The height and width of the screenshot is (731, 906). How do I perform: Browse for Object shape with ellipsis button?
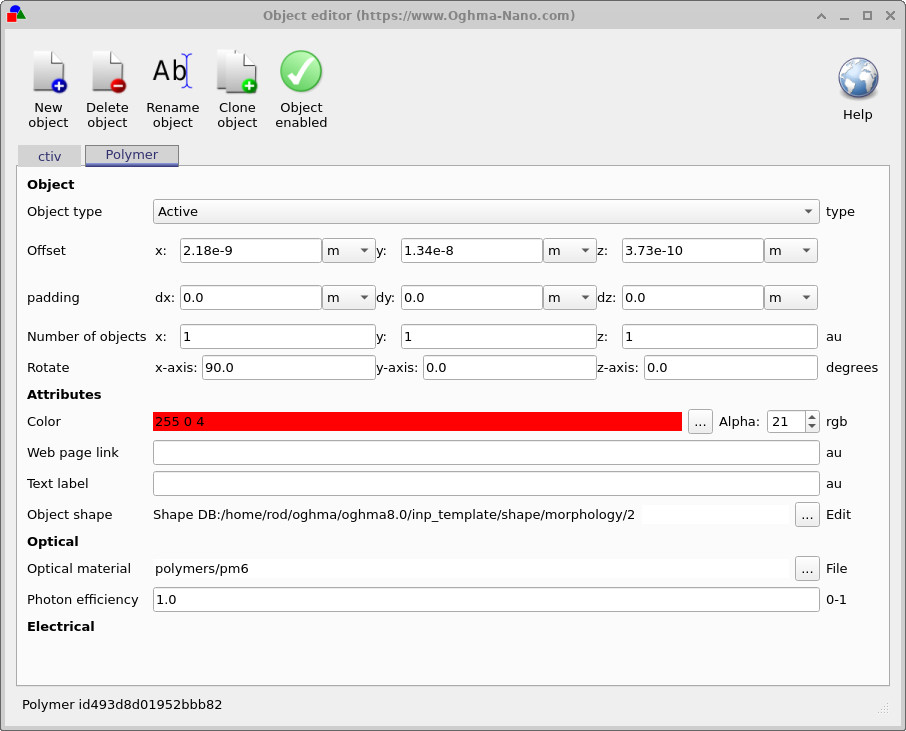[807, 515]
